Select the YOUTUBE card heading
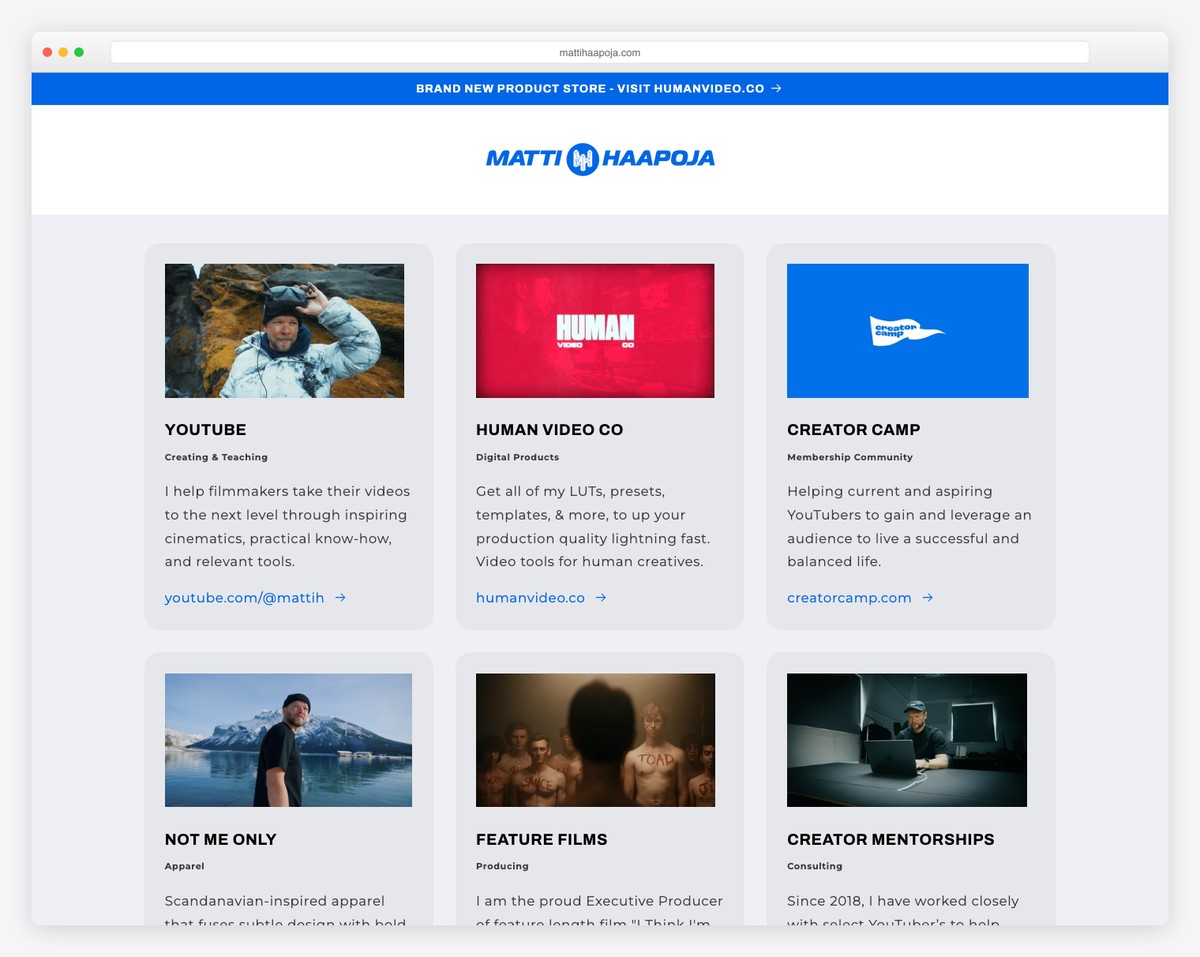 205,430
